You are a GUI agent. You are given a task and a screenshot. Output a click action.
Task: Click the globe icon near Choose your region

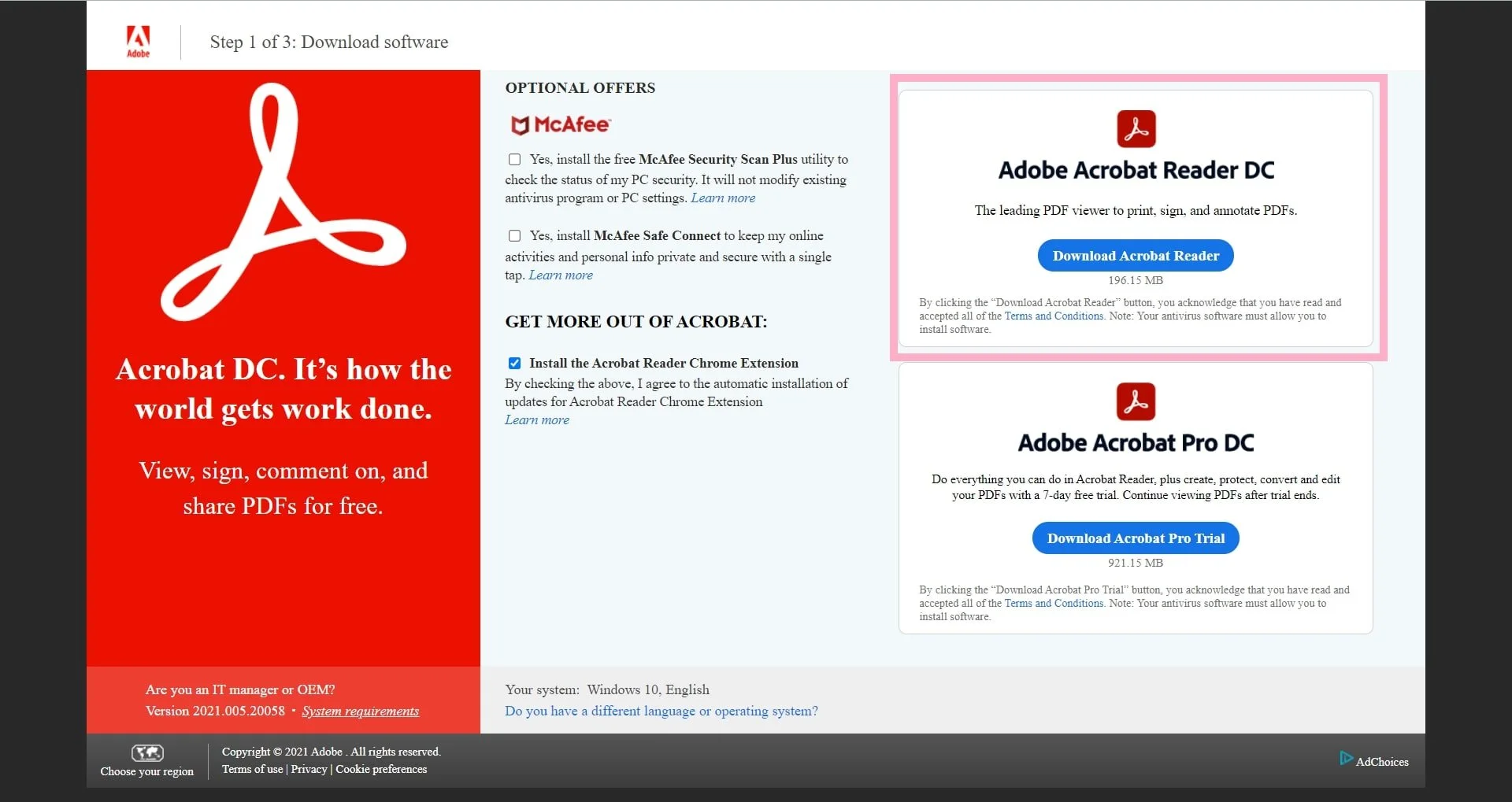pos(146,753)
